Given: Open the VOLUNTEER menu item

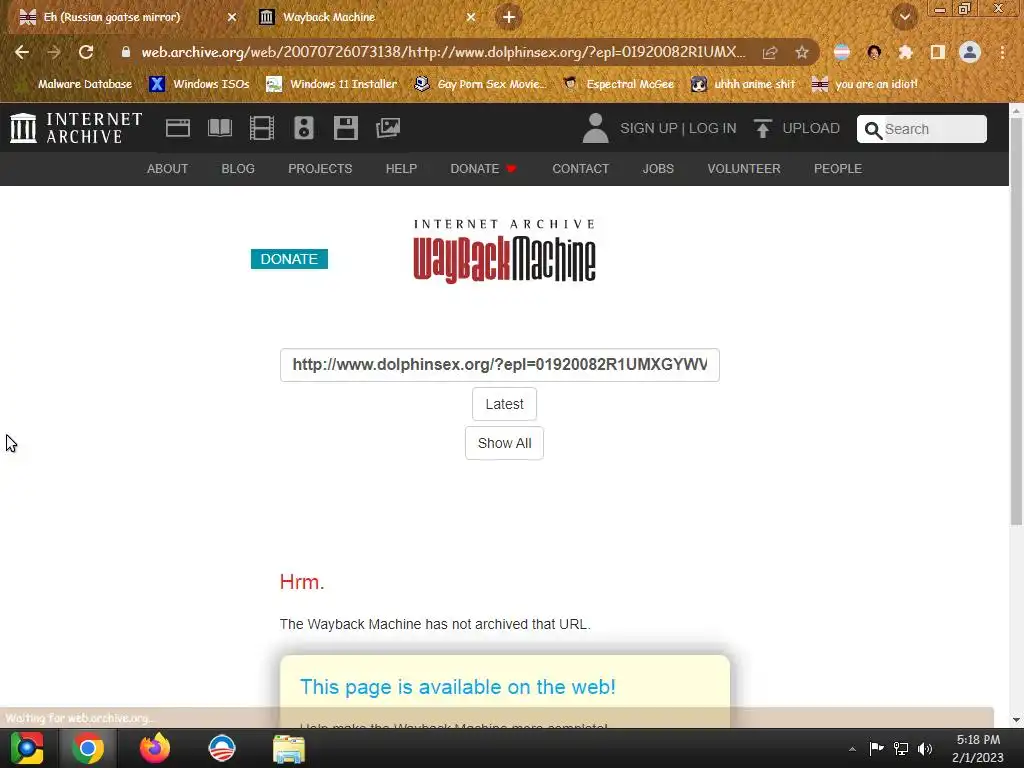Looking at the screenshot, I should coord(744,168).
